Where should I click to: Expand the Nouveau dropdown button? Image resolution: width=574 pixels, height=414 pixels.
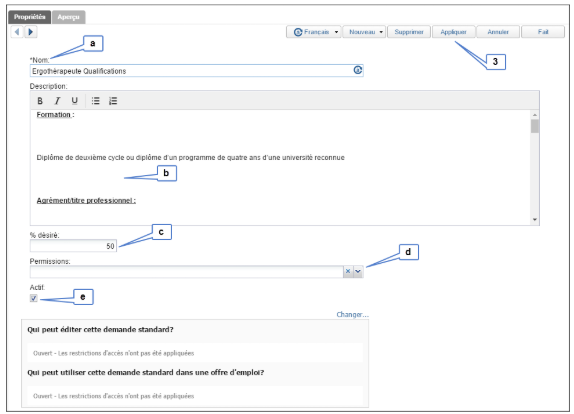364,32
